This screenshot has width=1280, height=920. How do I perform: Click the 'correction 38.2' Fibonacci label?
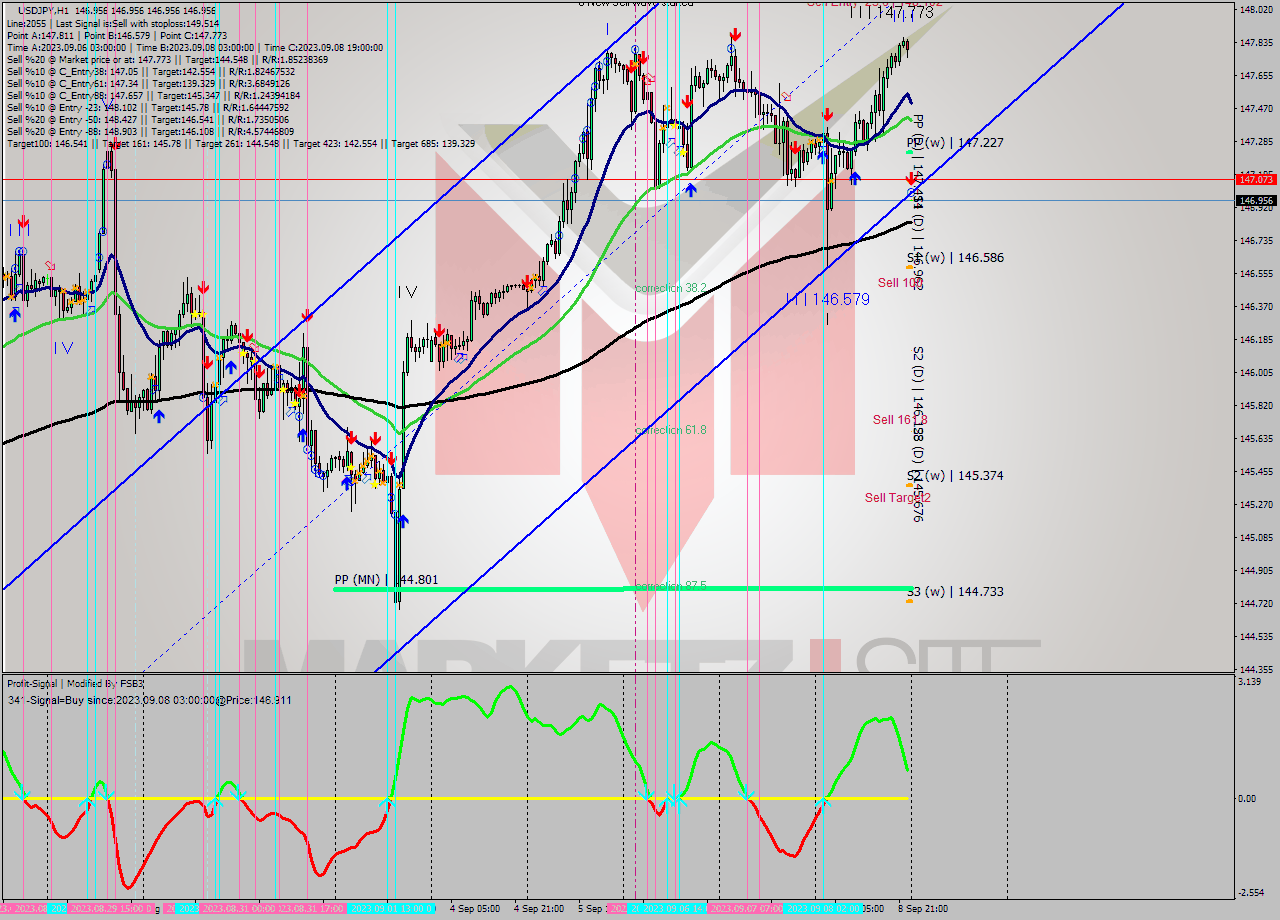(671, 288)
